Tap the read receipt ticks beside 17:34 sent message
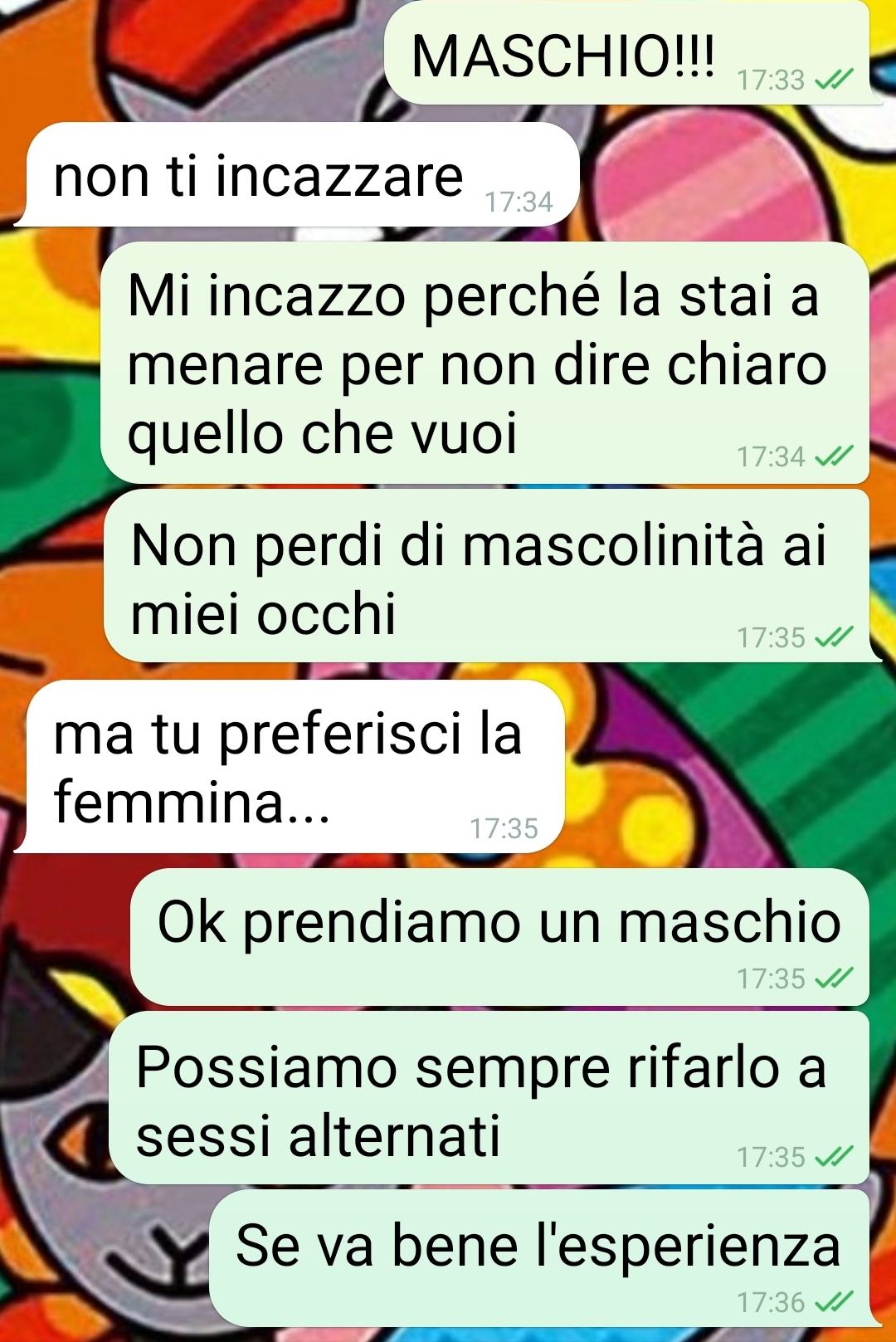896x1342 pixels. (834, 456)
